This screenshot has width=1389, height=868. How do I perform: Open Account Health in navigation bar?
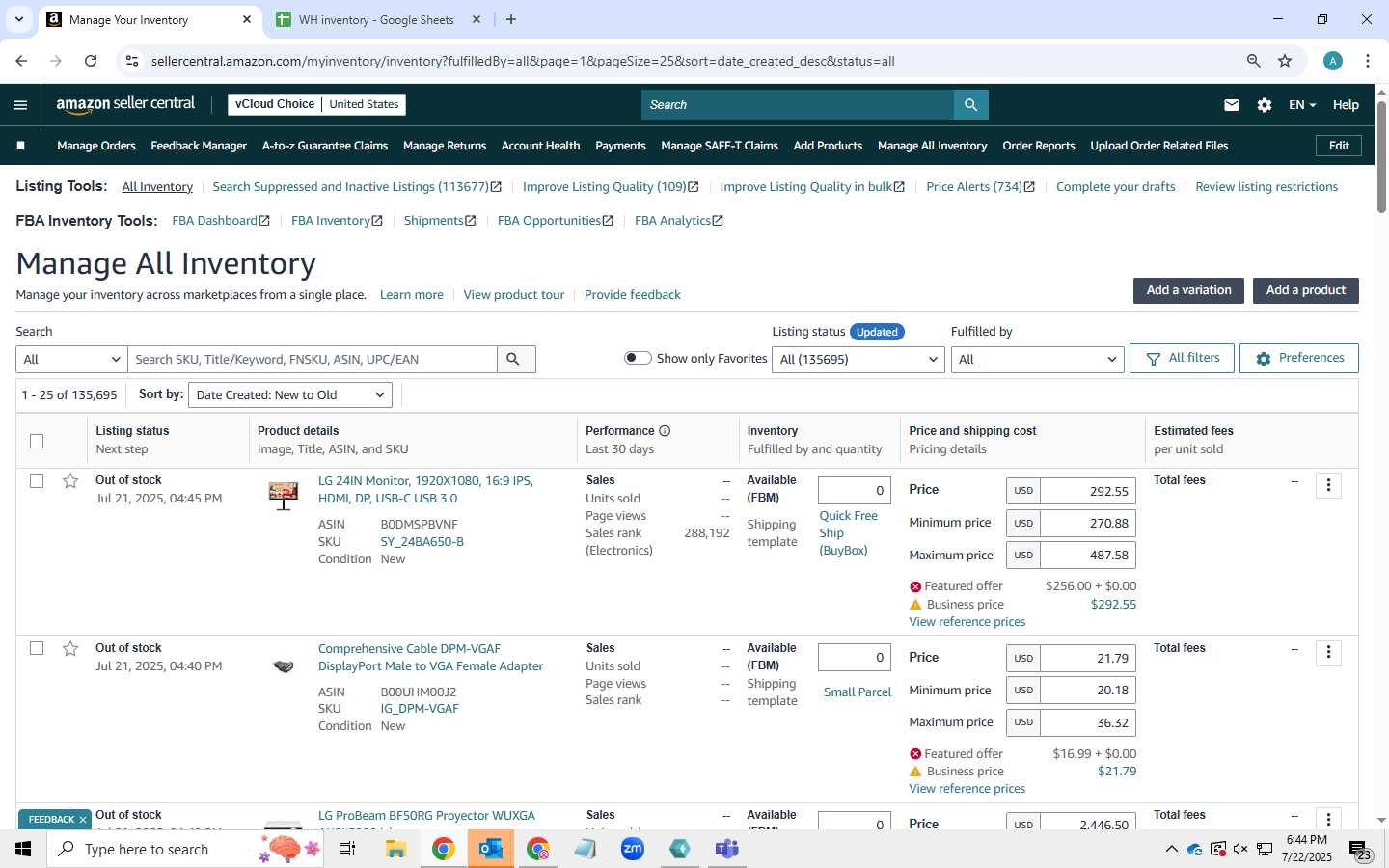540,146
